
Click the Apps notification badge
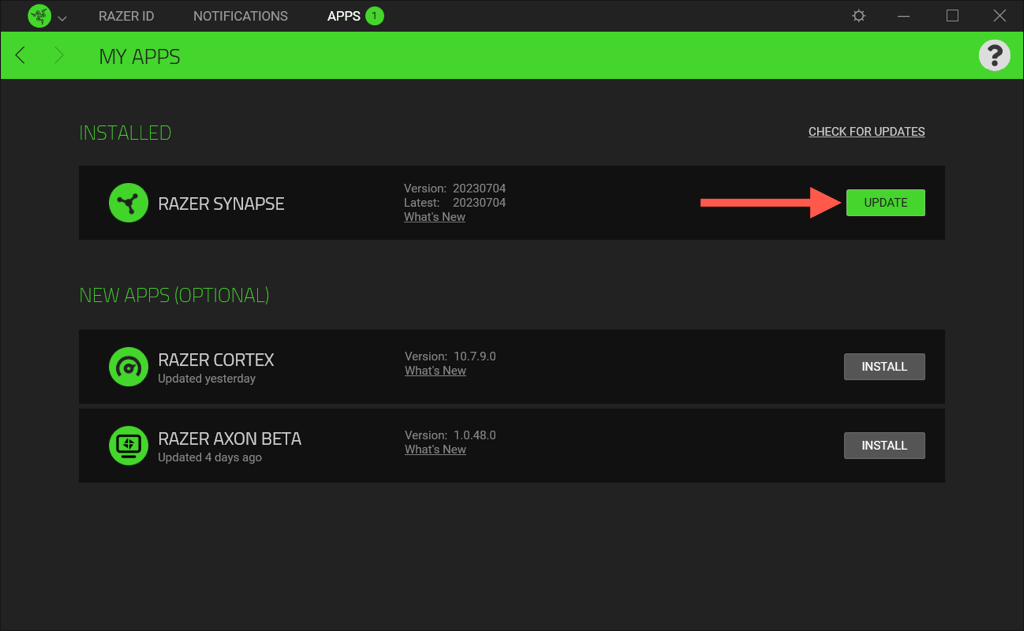[x=375, y=16]
